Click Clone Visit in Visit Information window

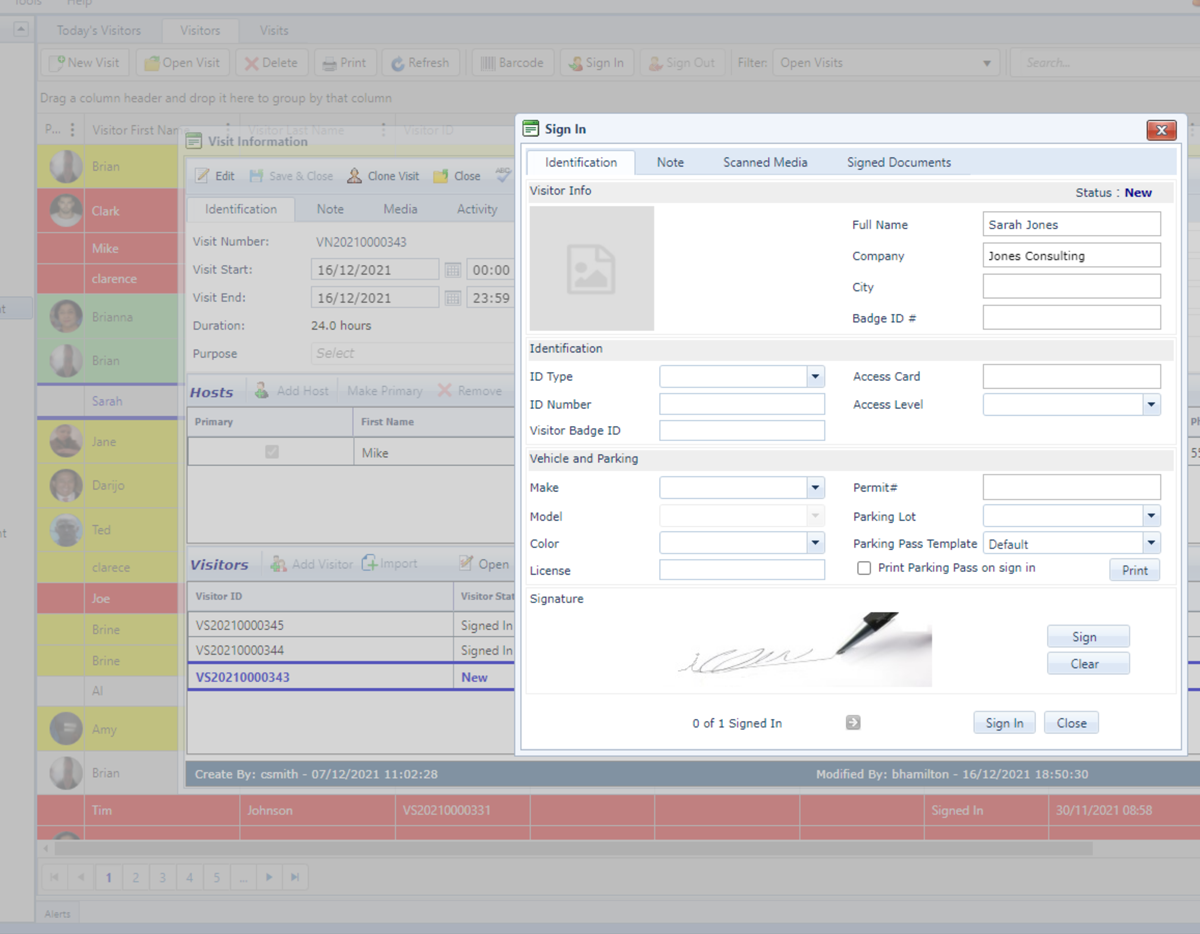coord(383,176)
